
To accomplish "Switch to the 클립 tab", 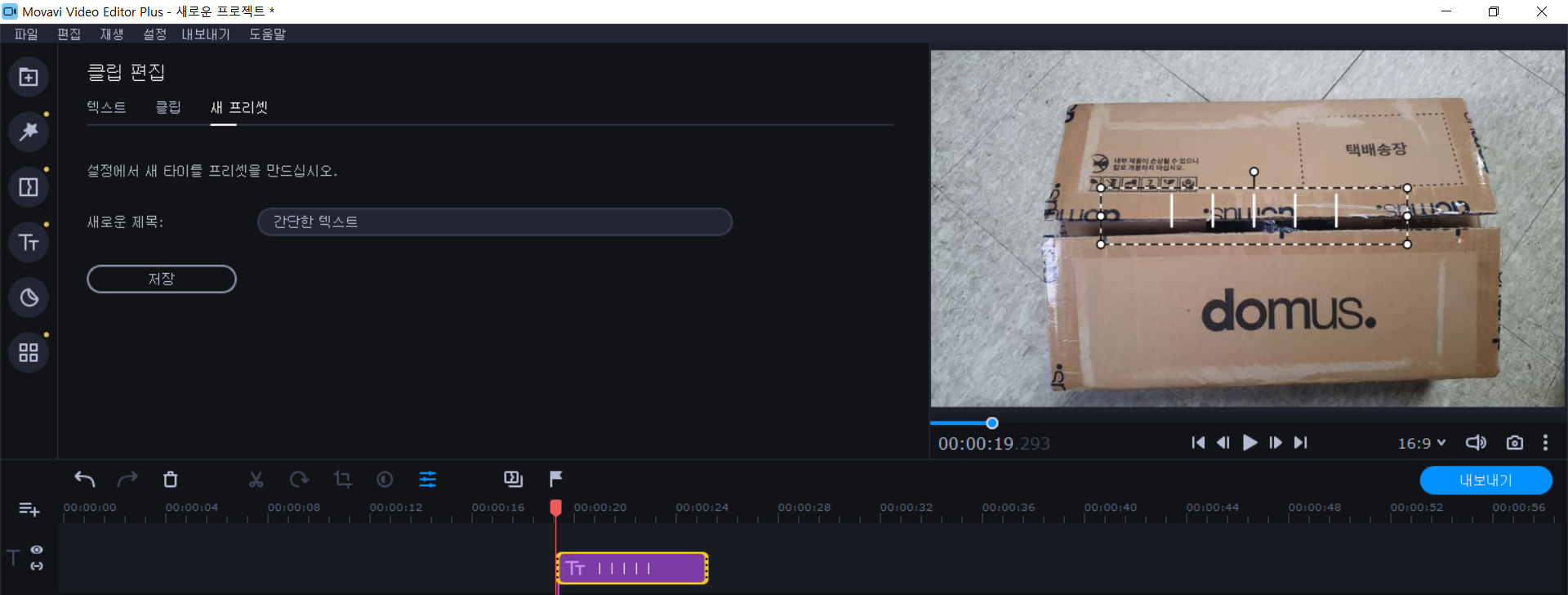I will [x=168, y=107].
